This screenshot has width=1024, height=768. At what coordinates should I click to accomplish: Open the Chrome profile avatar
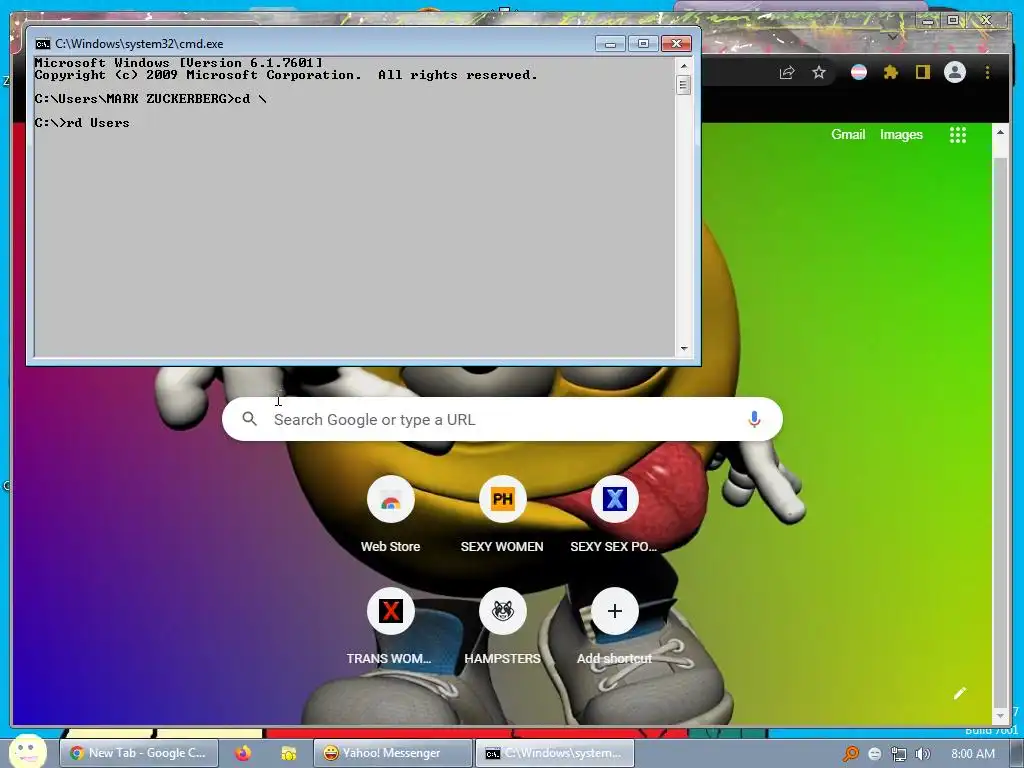955,72
